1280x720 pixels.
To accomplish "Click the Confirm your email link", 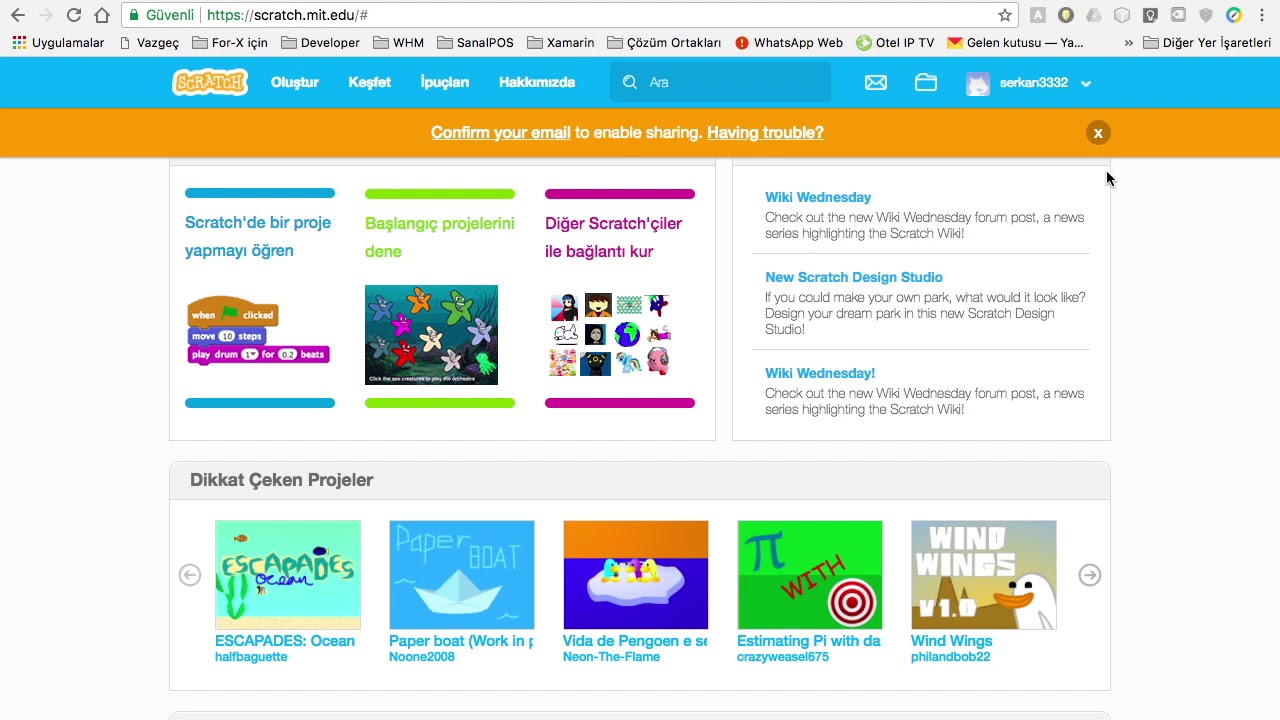I will [x=501, y=133].
